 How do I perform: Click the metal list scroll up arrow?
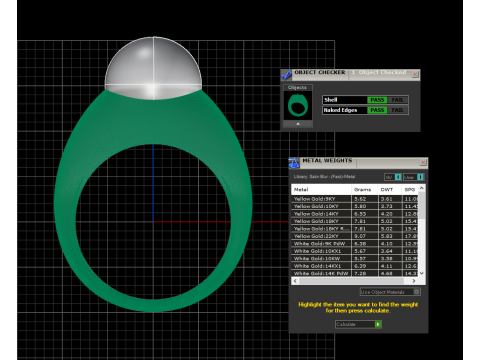coord(422,188)
